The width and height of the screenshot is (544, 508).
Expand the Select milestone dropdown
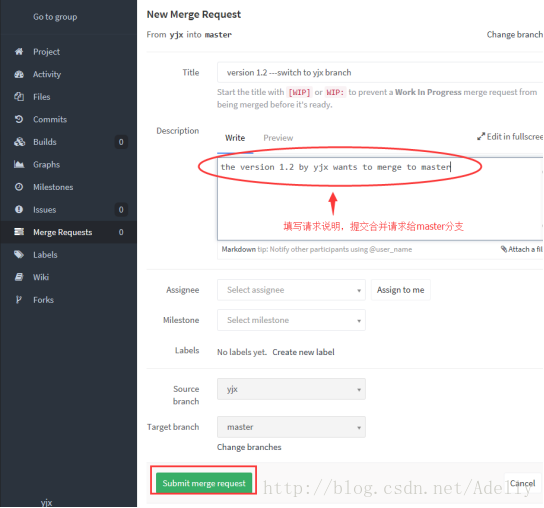pyautogui.click(x=291, y=320)
